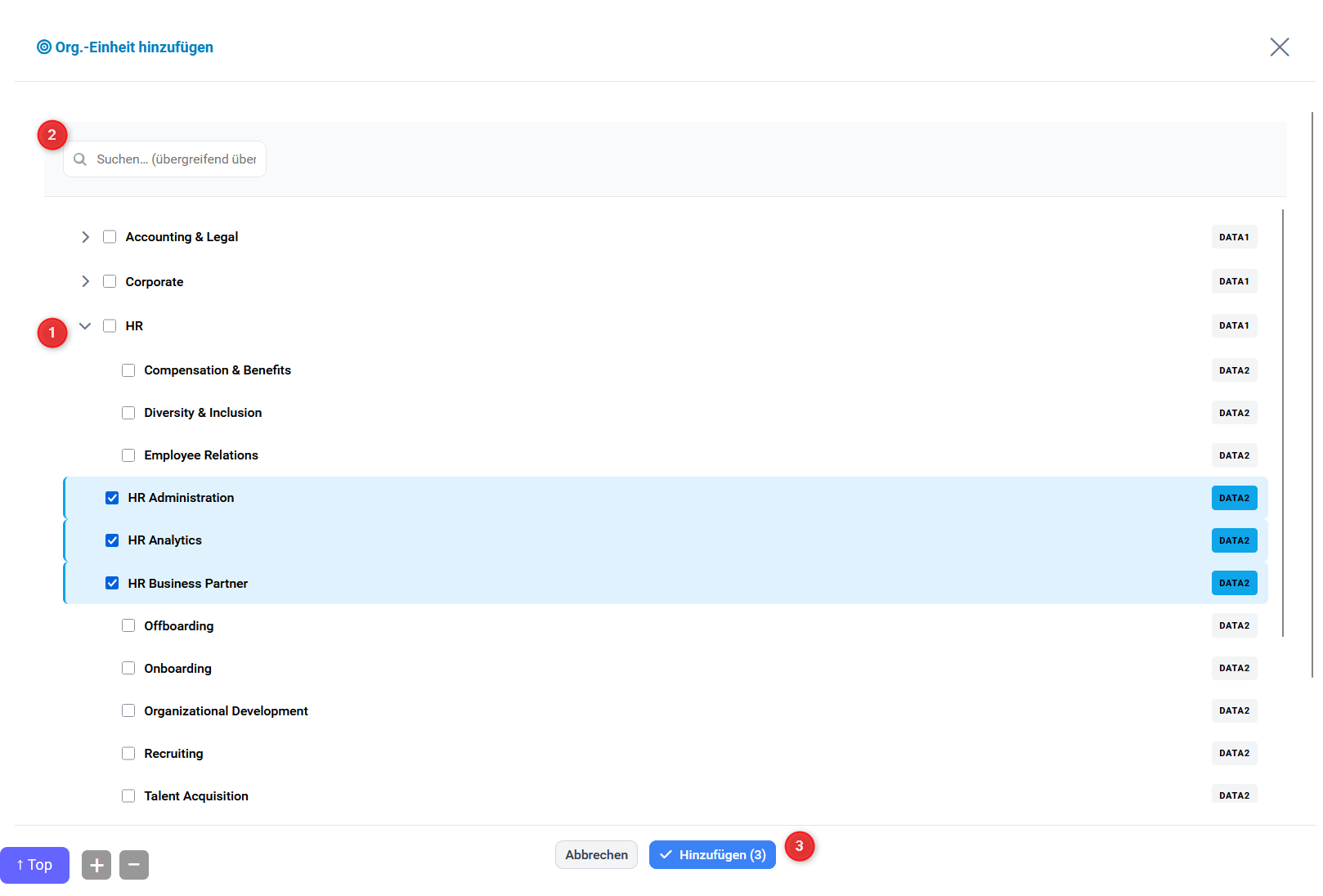Click the target icon next to dialog title
The height and width of the screenshot is (896, 1323).
pos(43,47)
